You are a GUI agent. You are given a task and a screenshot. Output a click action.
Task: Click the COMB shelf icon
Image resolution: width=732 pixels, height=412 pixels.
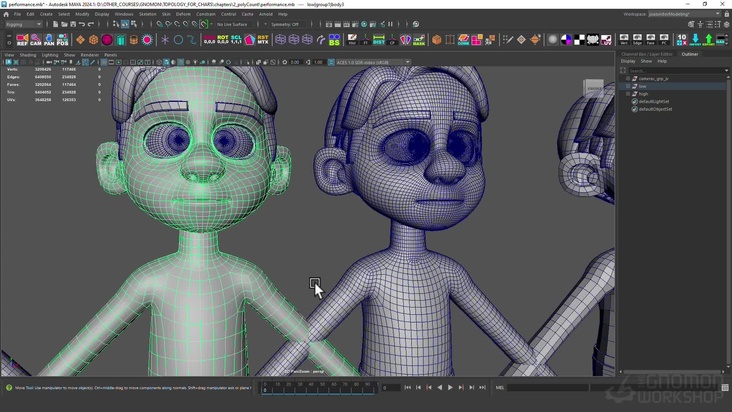463,40
